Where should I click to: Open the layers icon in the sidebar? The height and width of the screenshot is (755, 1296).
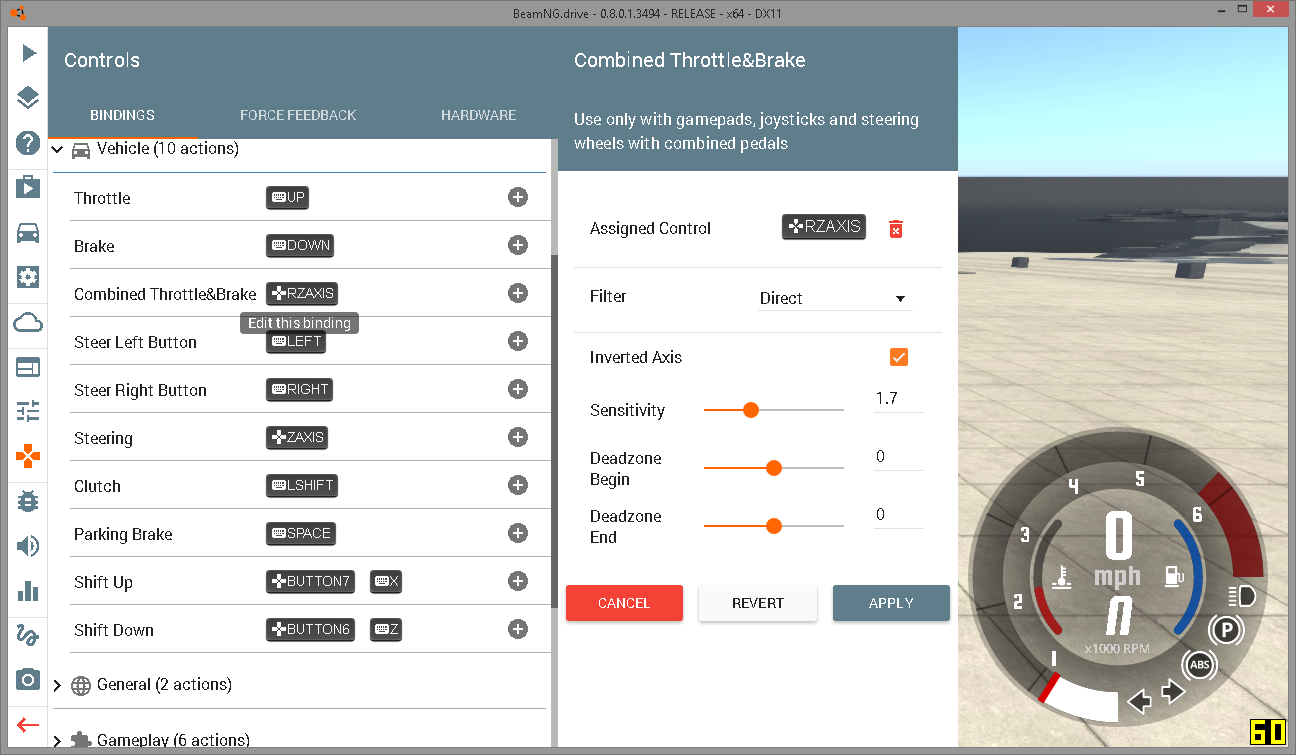click(28, 97)
